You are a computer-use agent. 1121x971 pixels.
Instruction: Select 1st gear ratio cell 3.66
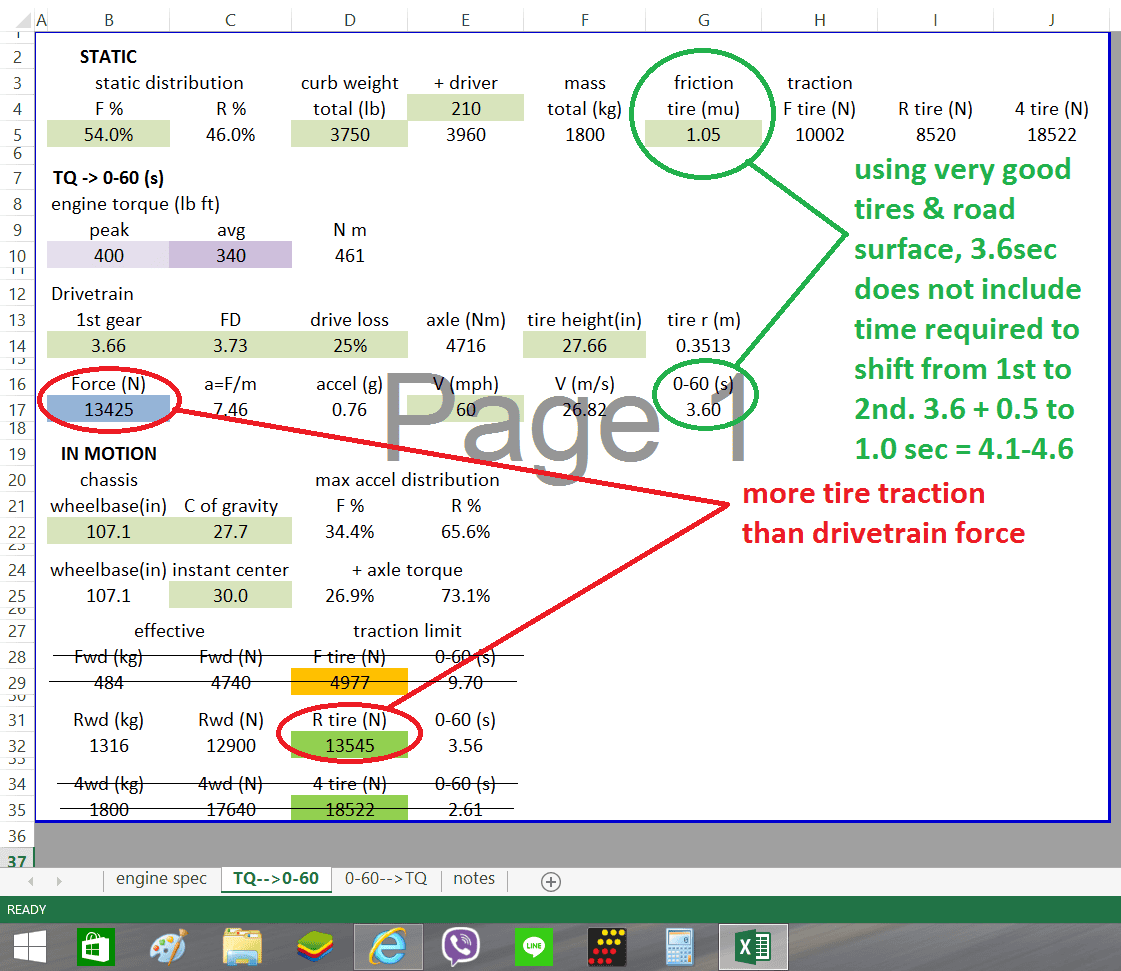click(109, 345)
